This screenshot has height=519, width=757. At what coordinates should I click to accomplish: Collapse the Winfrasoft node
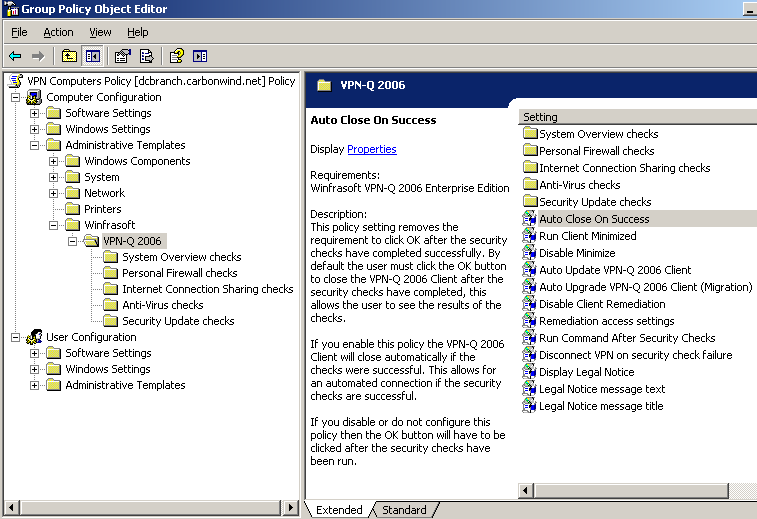point(54,225)
